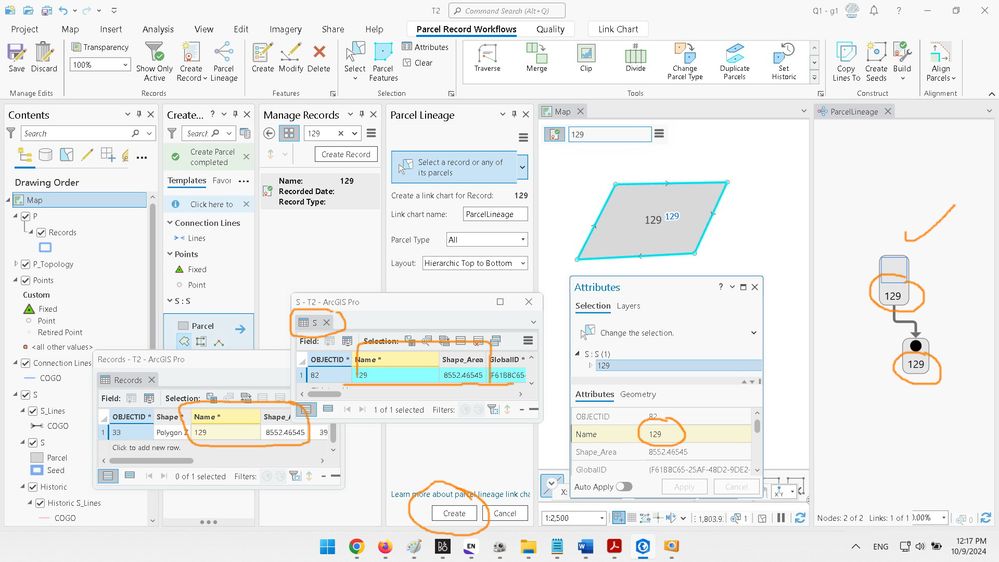Toggle the S_Lines layer checkbox
This screenshot has width=999, height=562.
(32, 411)
